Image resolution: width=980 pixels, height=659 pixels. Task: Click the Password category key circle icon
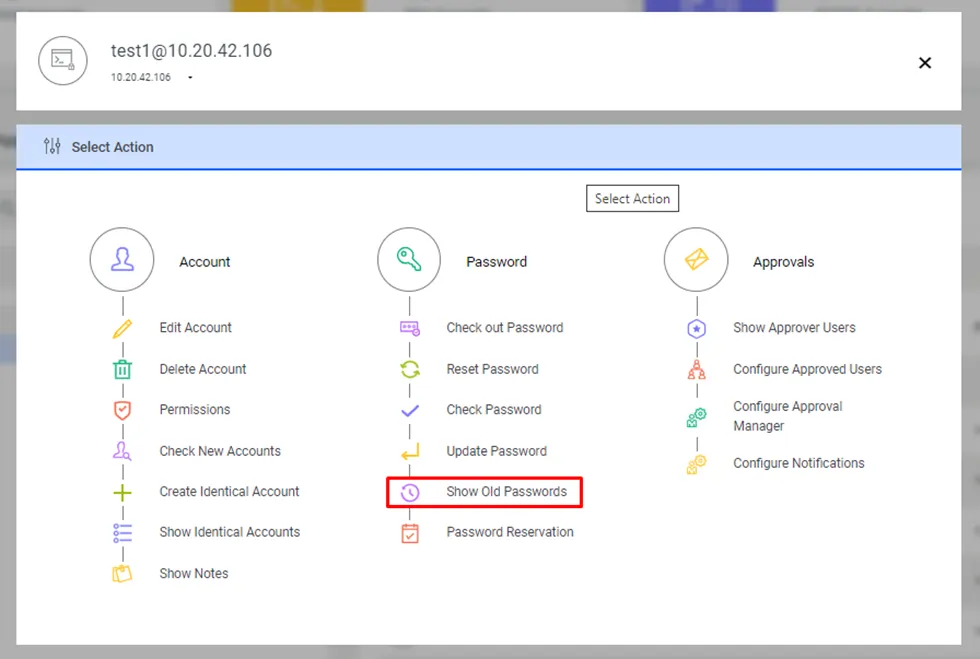[x=409, y=259]
